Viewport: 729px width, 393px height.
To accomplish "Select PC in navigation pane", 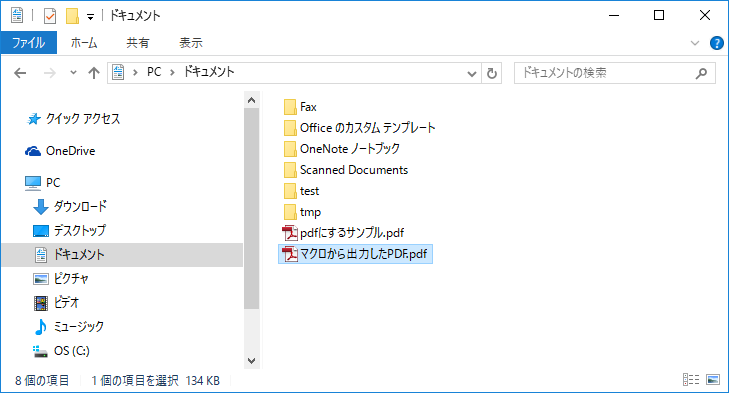I will point(53,183).
